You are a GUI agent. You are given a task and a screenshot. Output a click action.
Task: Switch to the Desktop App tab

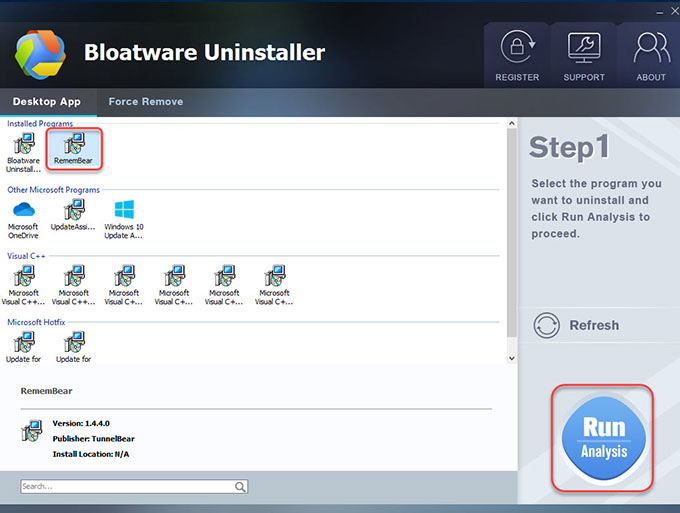(x=47, y=102)
